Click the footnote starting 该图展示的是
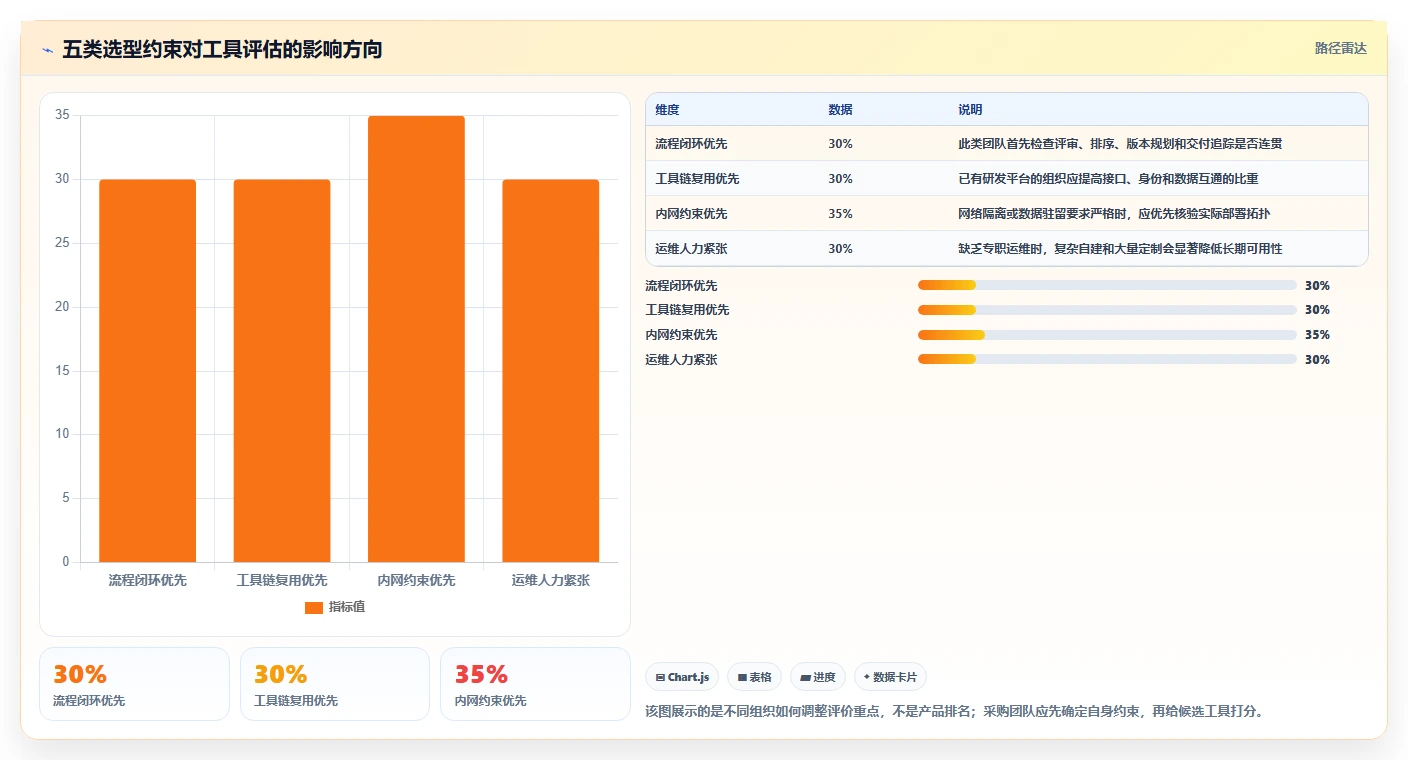Screen dimensions: 1408x760 [x=956, y=712]
